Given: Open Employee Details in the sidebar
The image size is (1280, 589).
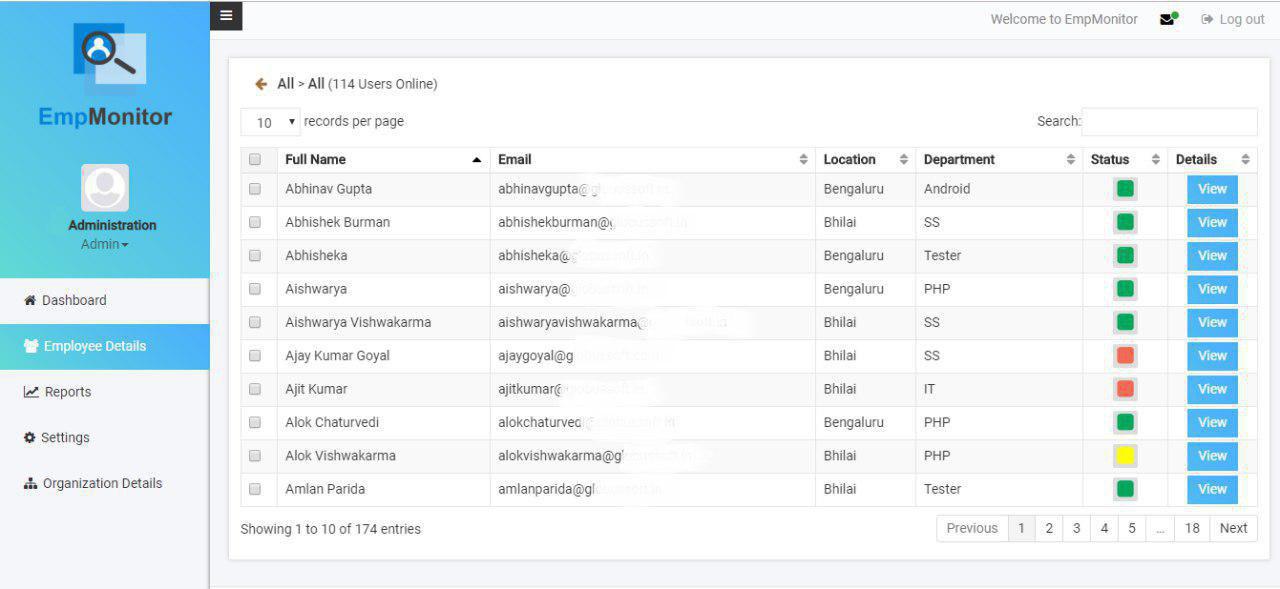Looking at the screenshot, I should (x=95, y=346).
